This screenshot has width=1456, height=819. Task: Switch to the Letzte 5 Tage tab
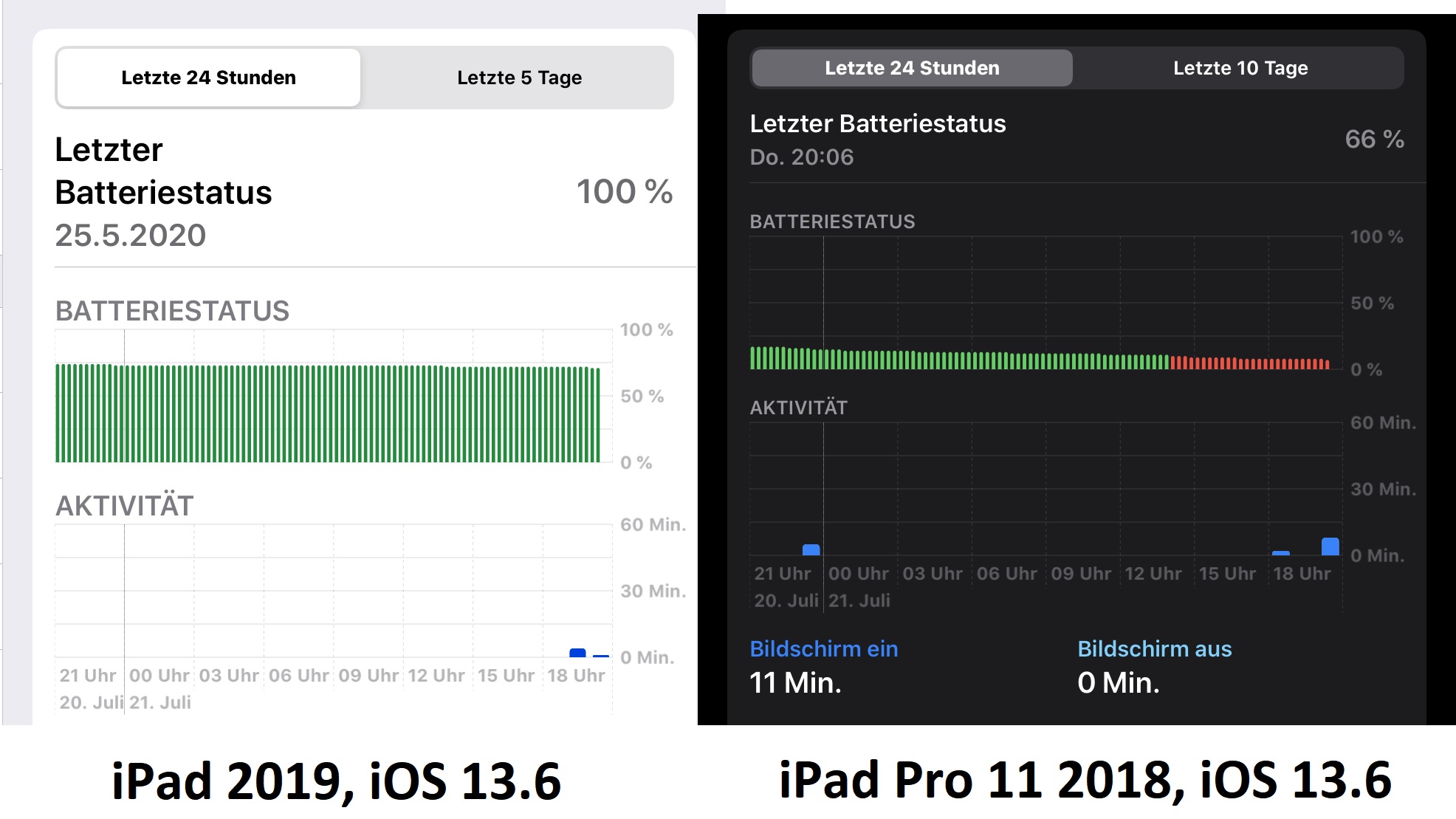pos(519,78)
